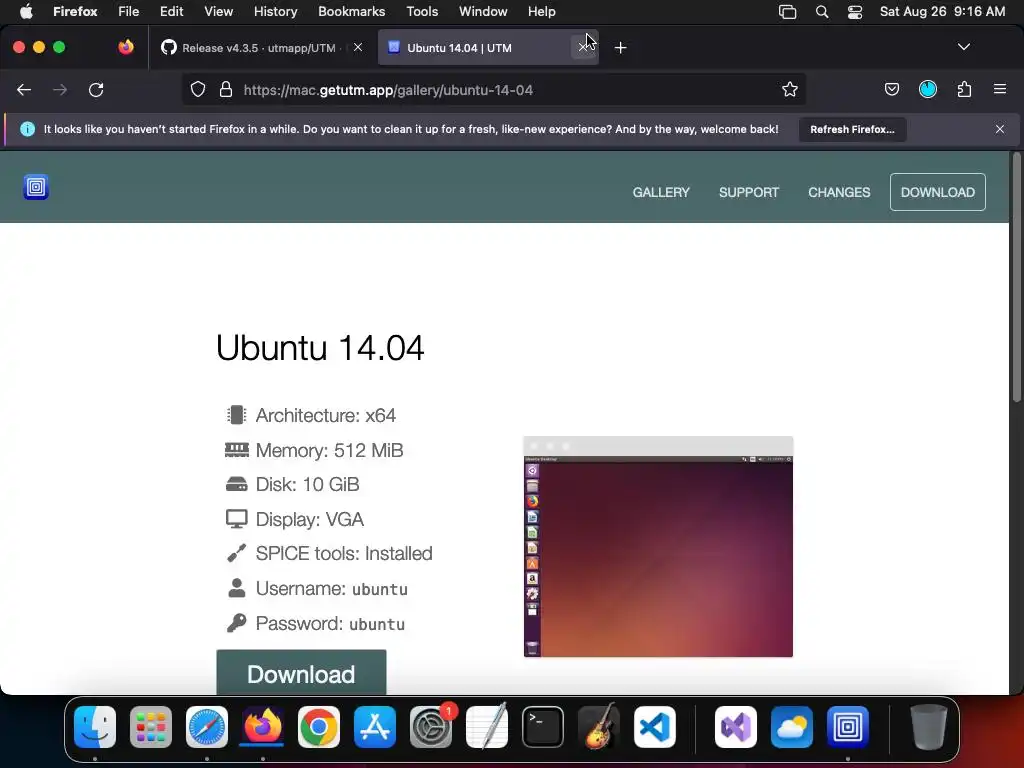Open System Settings from the Dock

[x=431, y=727]
